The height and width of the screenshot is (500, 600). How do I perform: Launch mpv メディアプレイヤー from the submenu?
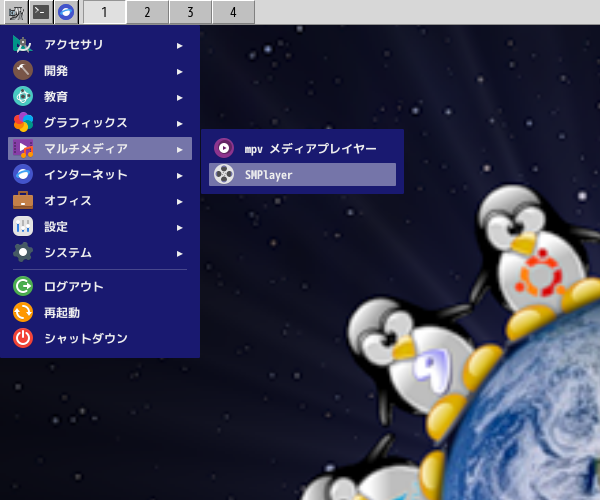tap(302, 148)
